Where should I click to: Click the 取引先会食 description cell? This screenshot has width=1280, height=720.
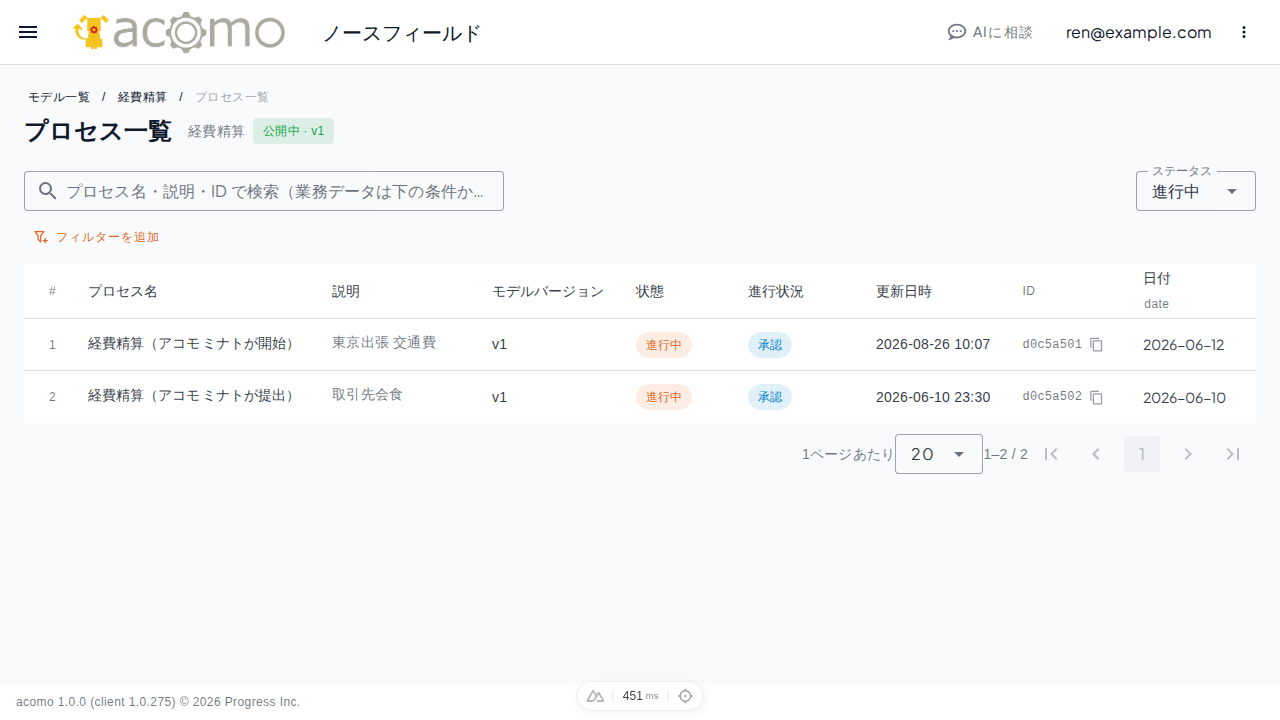(x=367, y=394)
